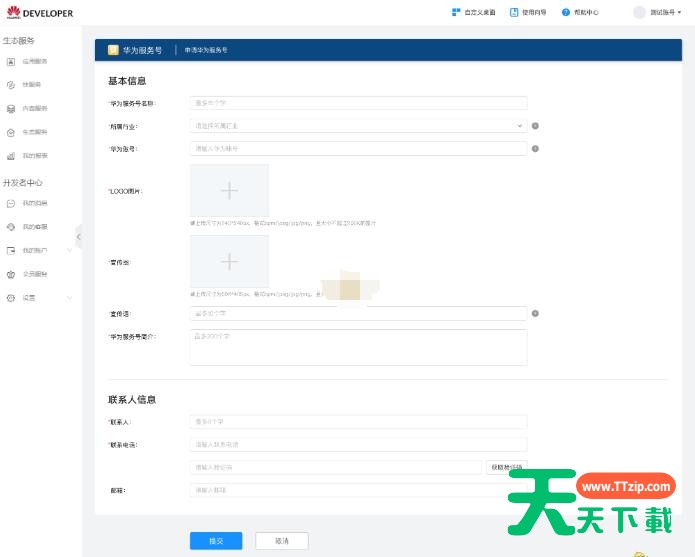Screen dimensions: 695x557
Task: Open 自定义桌面 in the top bar
Action: click(x=473, y=12)
